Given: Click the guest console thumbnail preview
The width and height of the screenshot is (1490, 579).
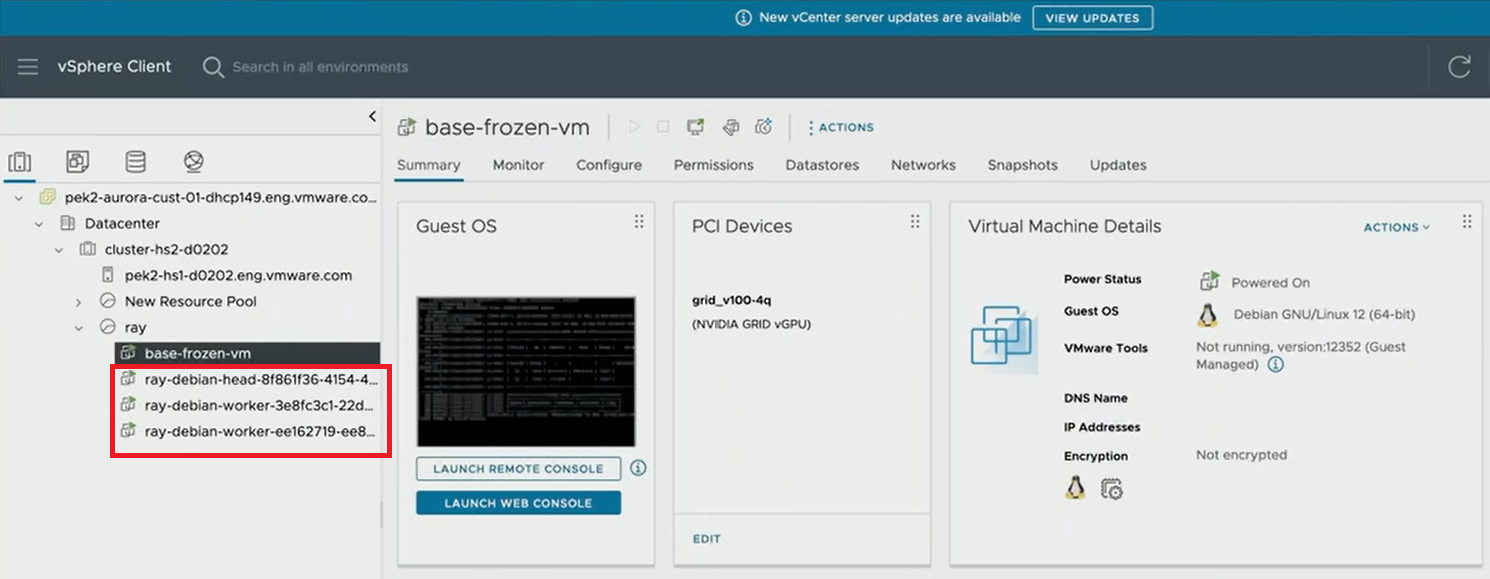Looking at the screenshot, I should [x=526, y=371].
